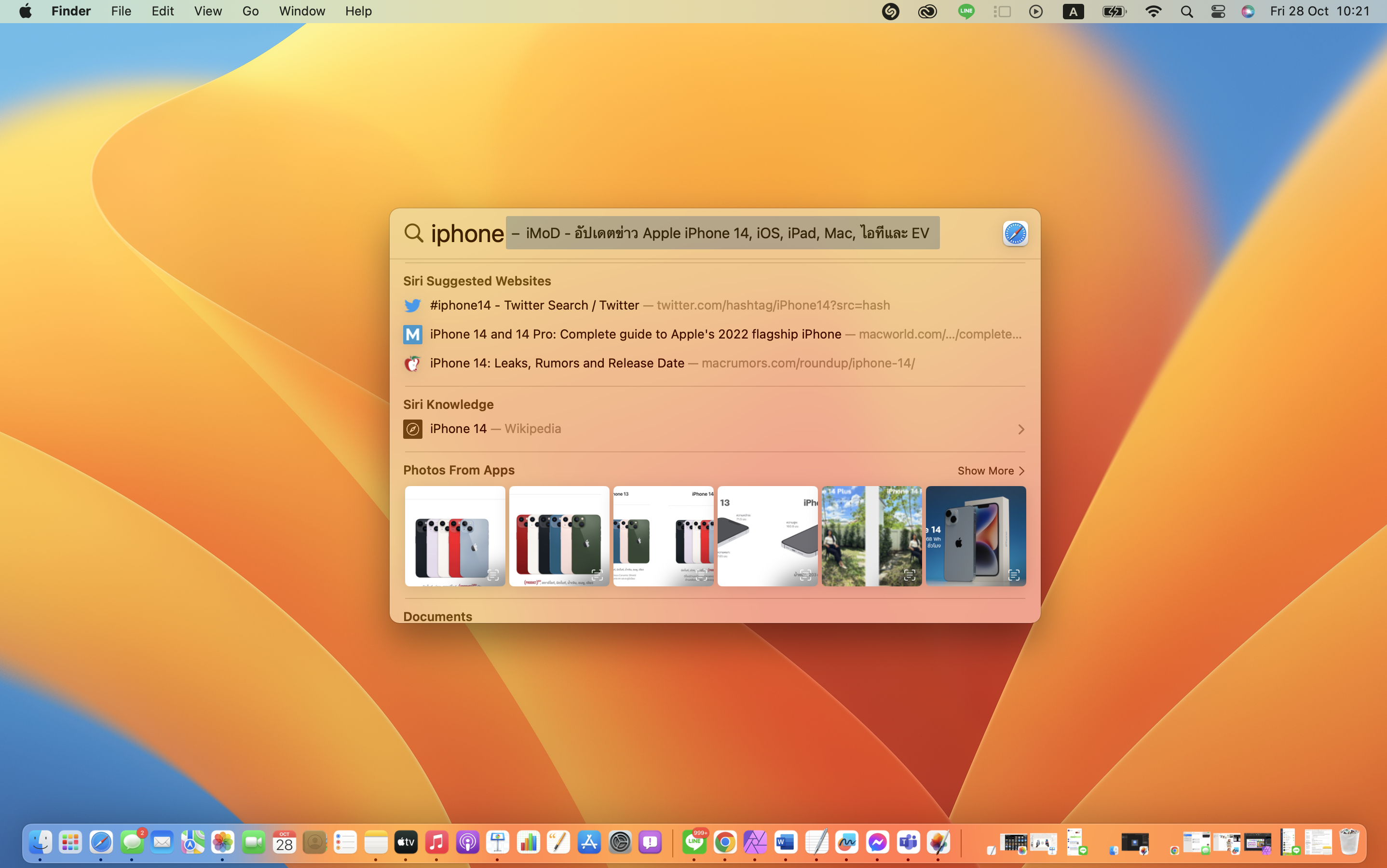Toggle the keyboard input source A icon
The width and height of the screenshot is (1387, 868).
(1073, 12)
